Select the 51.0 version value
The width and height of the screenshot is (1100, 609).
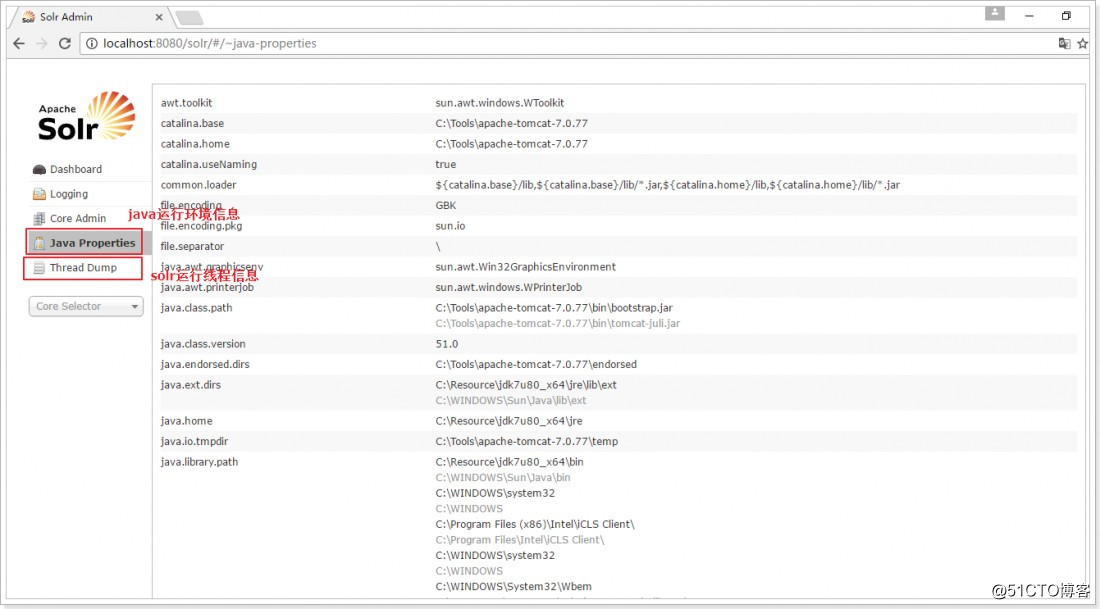(447, 344)
